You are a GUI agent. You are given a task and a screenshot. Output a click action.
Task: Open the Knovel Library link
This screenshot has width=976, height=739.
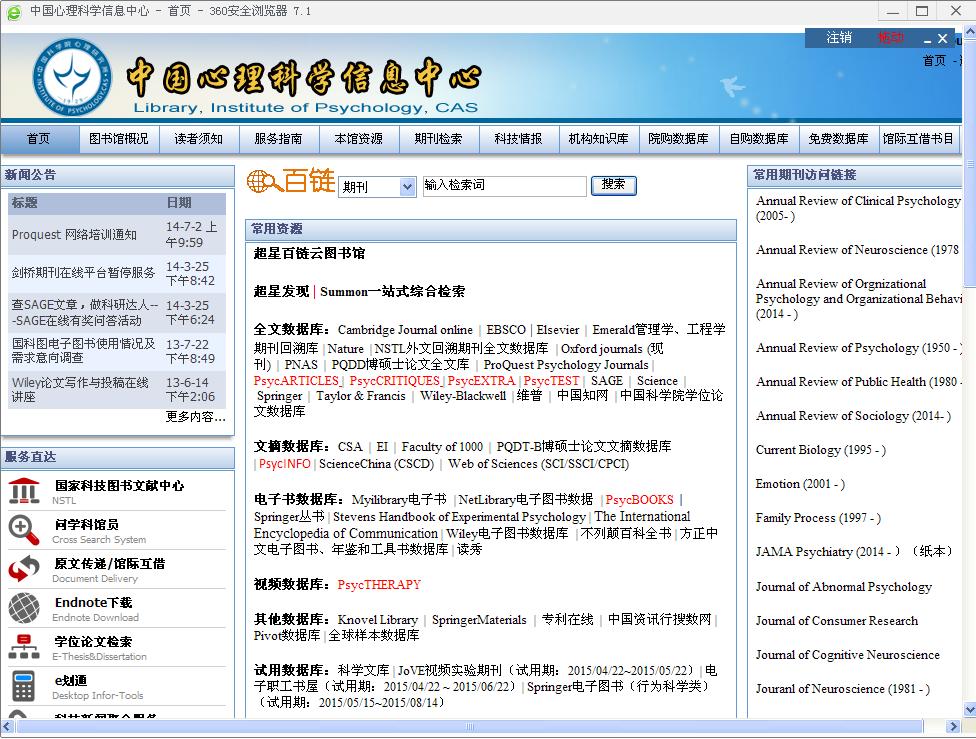click(378, 619)
